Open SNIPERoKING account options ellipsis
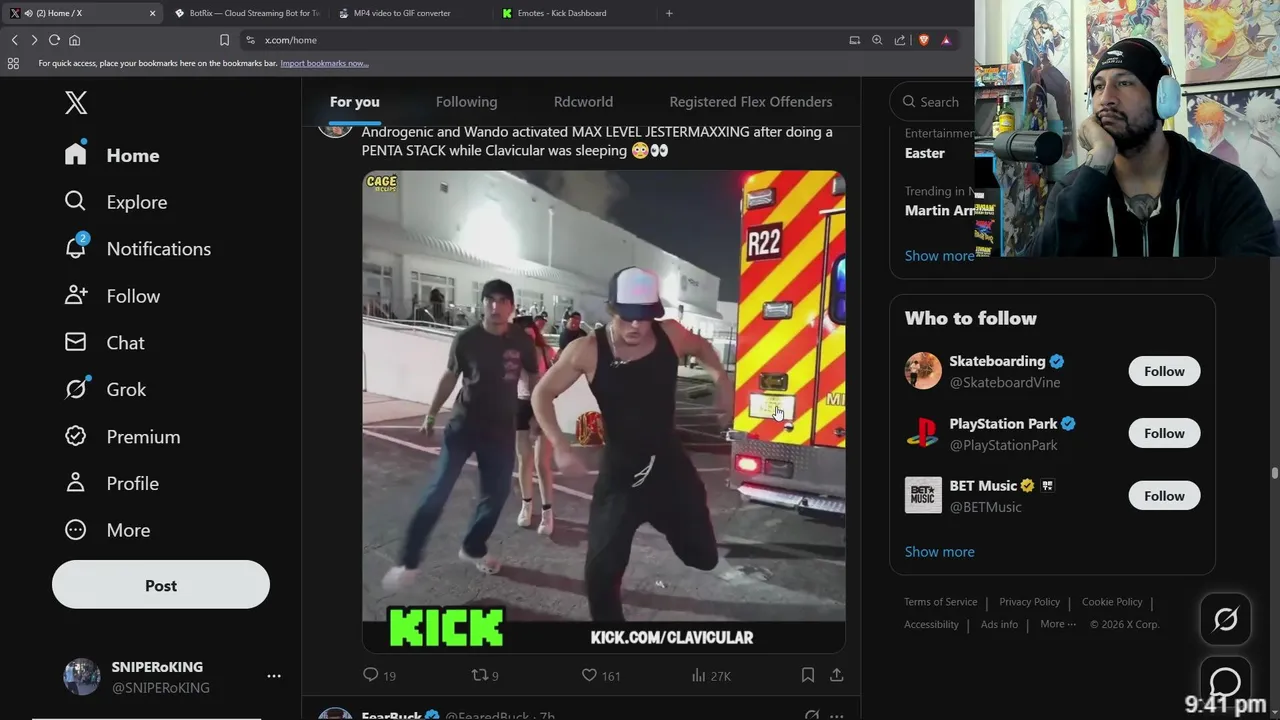1280x720 pixels. click(x=274, y=677)
